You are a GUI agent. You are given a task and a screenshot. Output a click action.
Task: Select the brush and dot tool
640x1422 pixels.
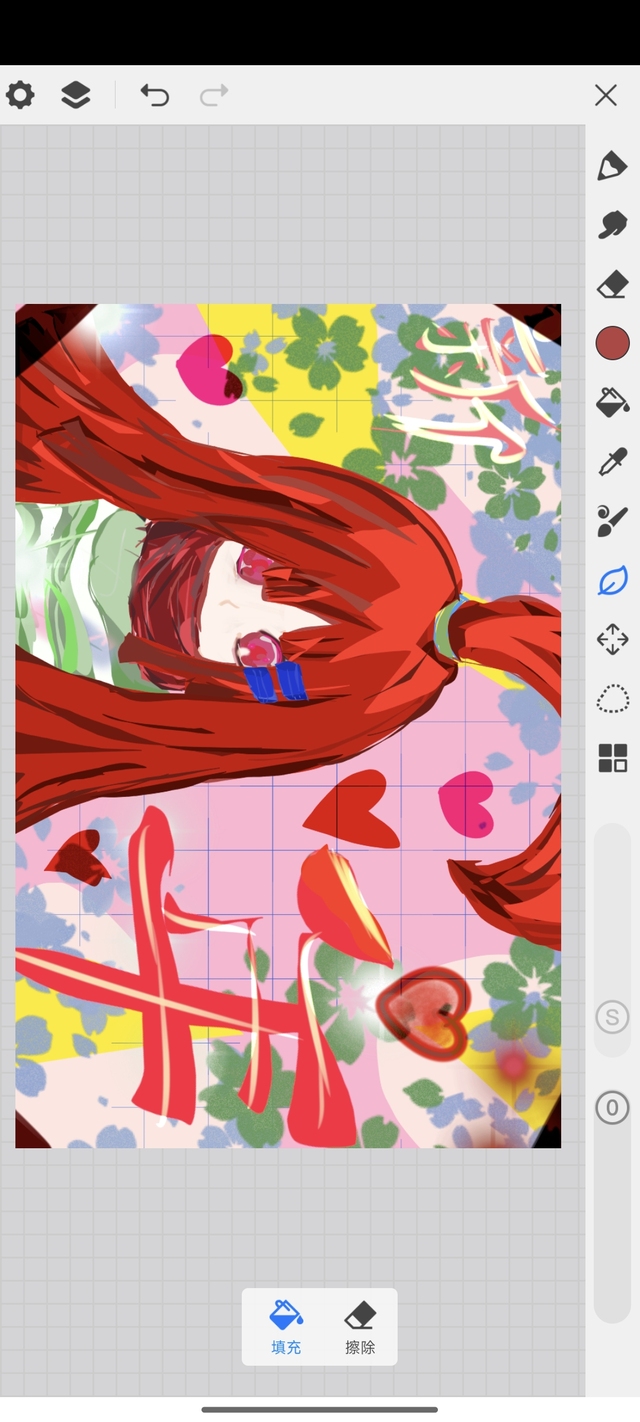[612, 521]
